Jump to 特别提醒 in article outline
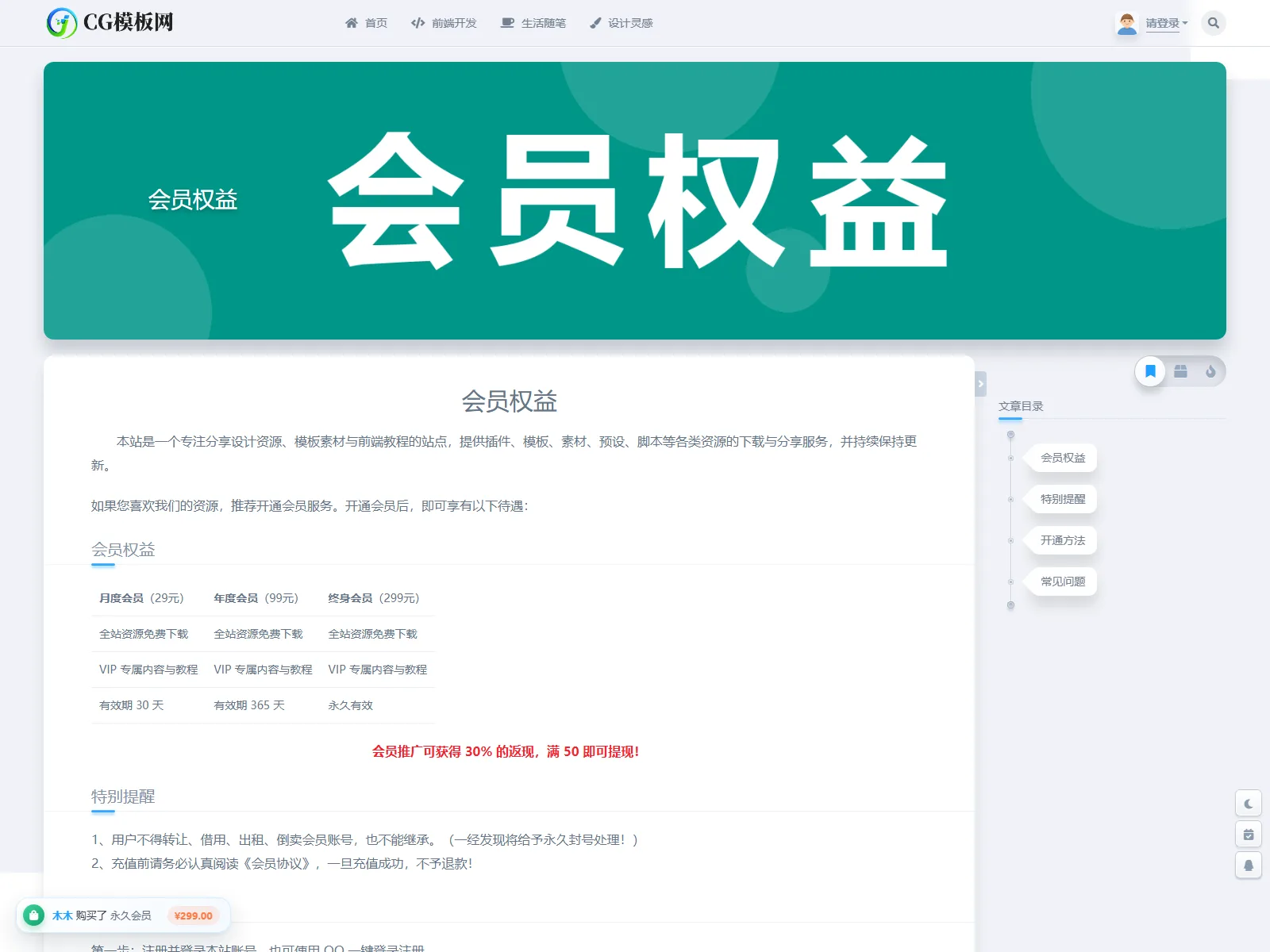The image size is (1270, 952). tap(1062, 499)
